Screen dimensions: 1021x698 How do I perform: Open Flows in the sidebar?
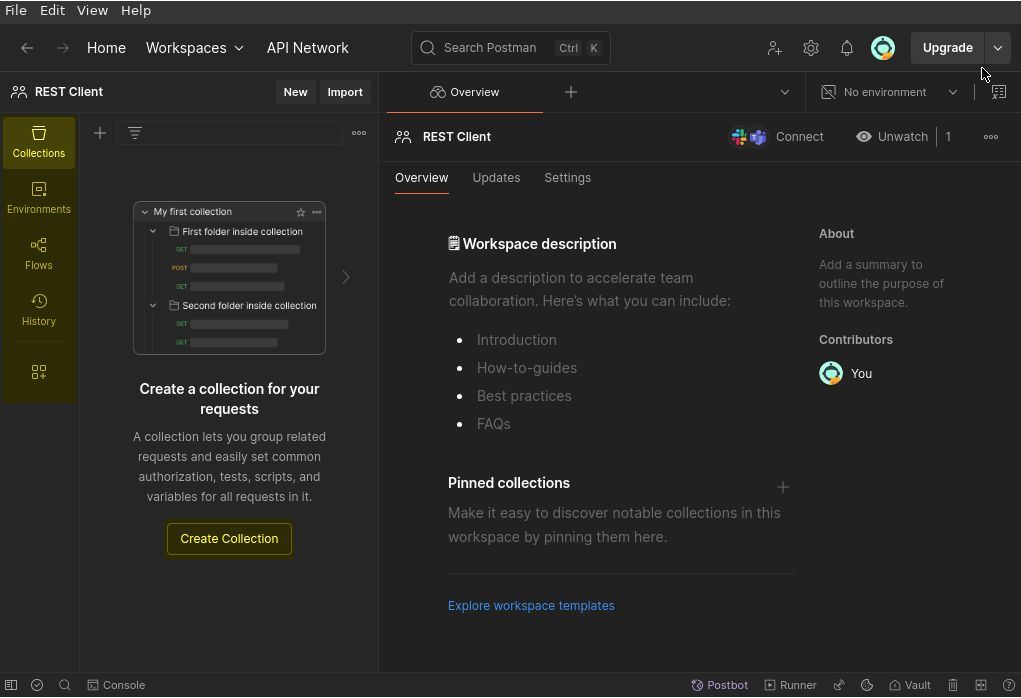tap(39, 254)
